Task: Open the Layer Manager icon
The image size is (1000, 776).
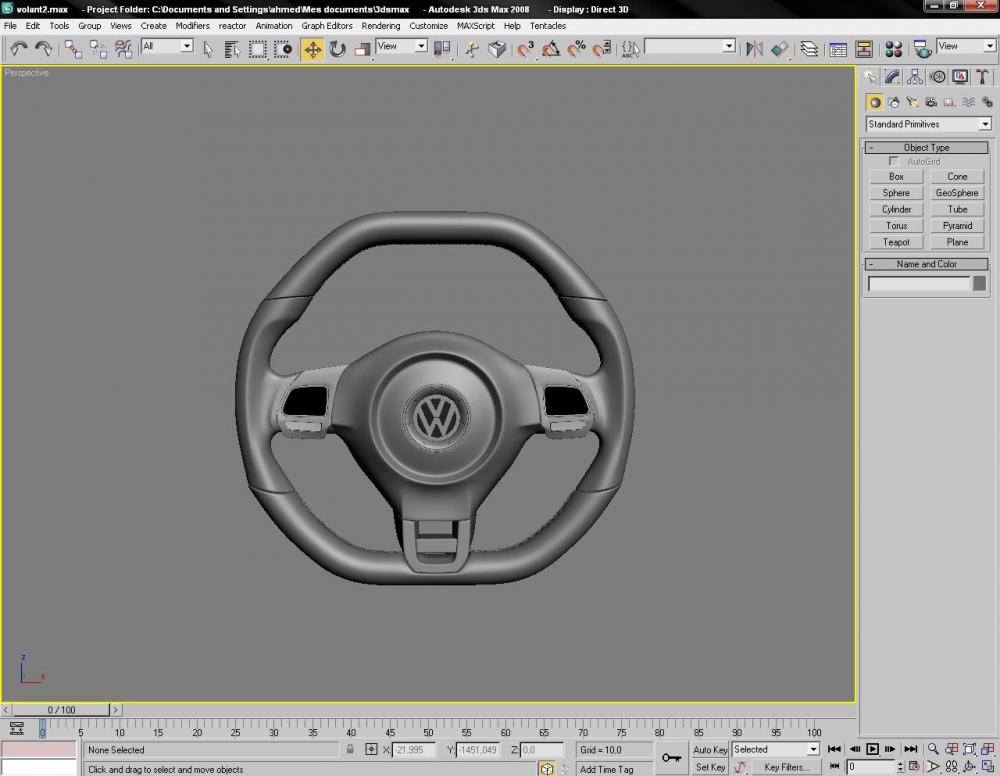Action: (809, 49)
